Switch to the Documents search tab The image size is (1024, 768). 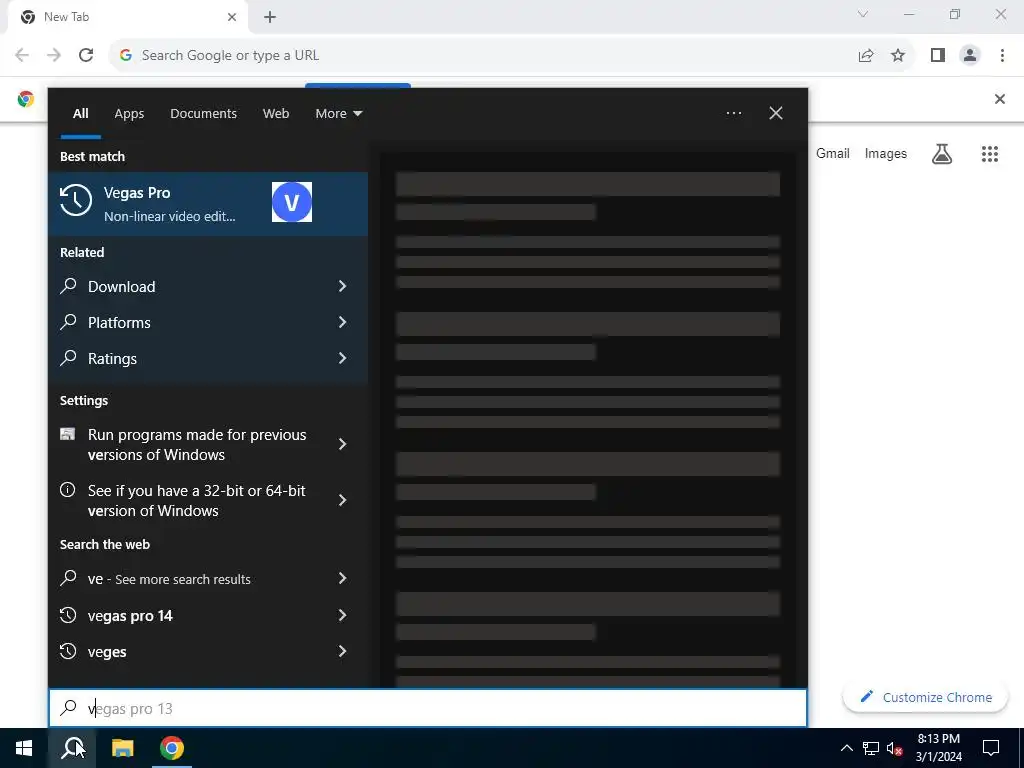point(203,114)
